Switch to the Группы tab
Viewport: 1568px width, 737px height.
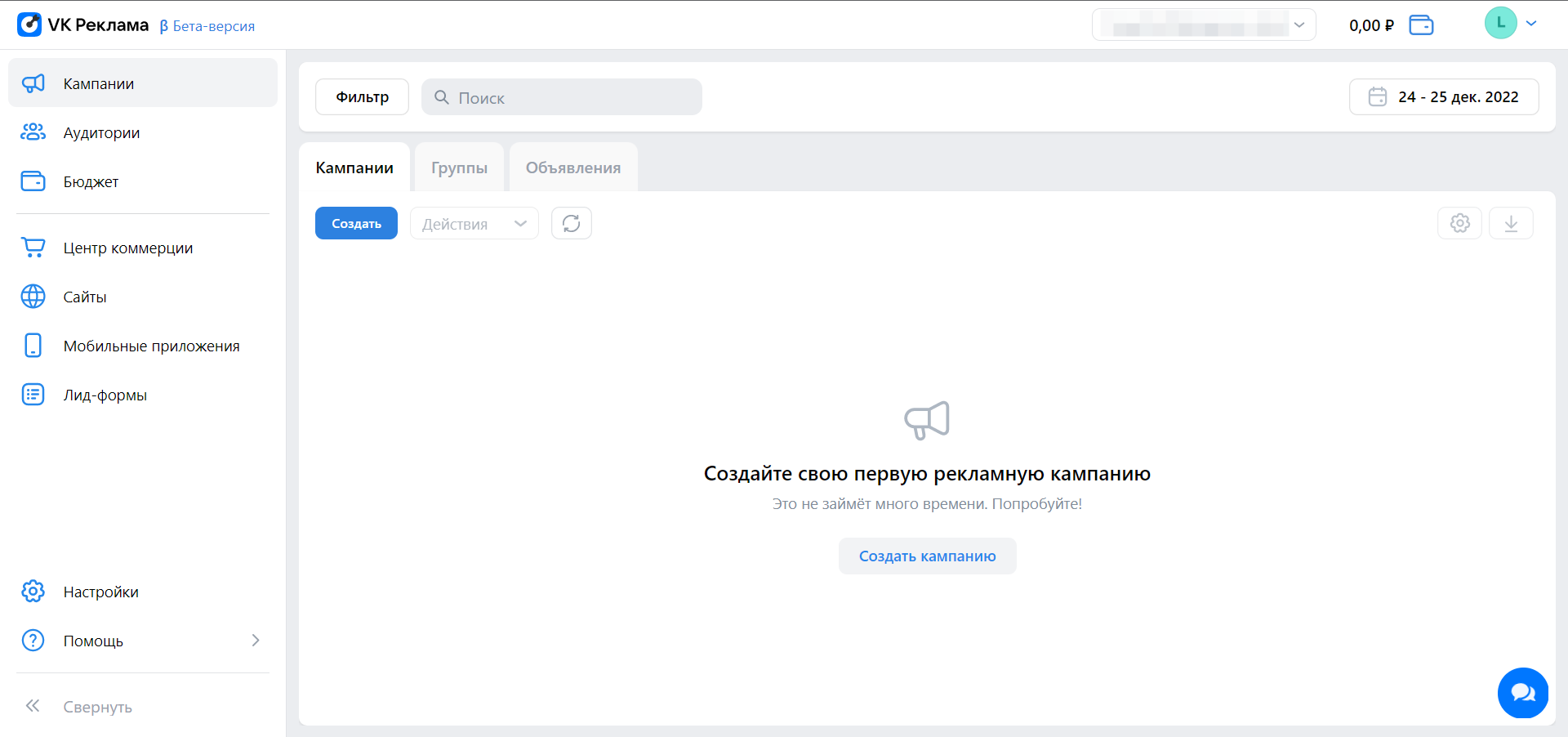tap(459, 167)
